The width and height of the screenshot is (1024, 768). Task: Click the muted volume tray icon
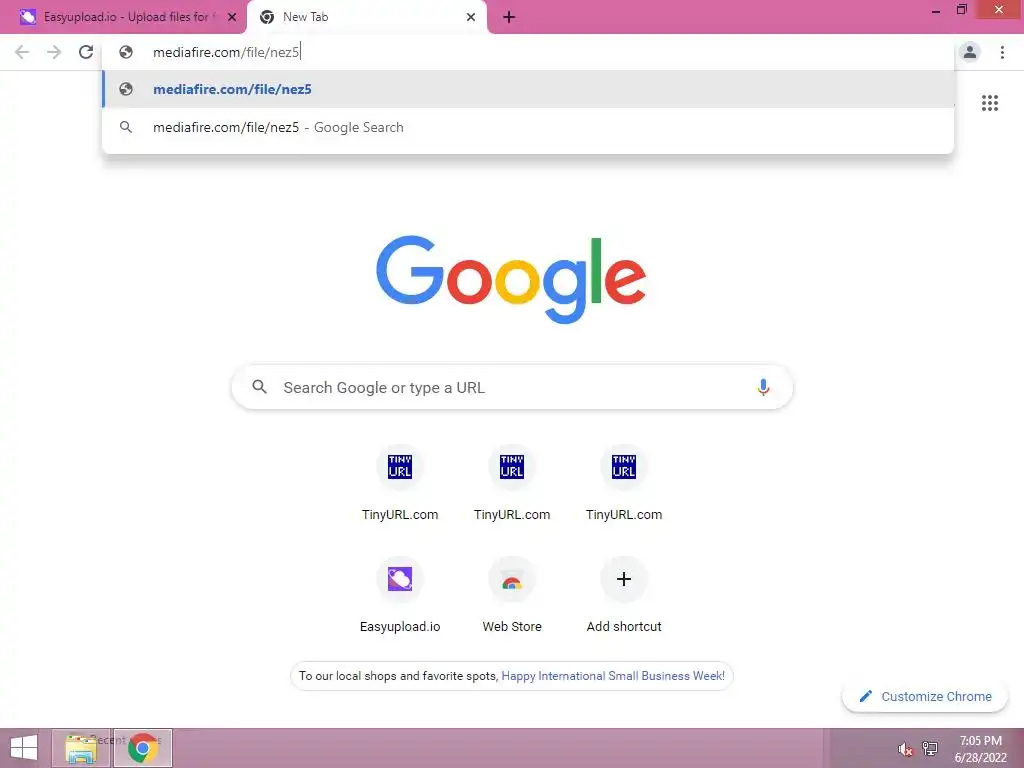pos(905,750)
